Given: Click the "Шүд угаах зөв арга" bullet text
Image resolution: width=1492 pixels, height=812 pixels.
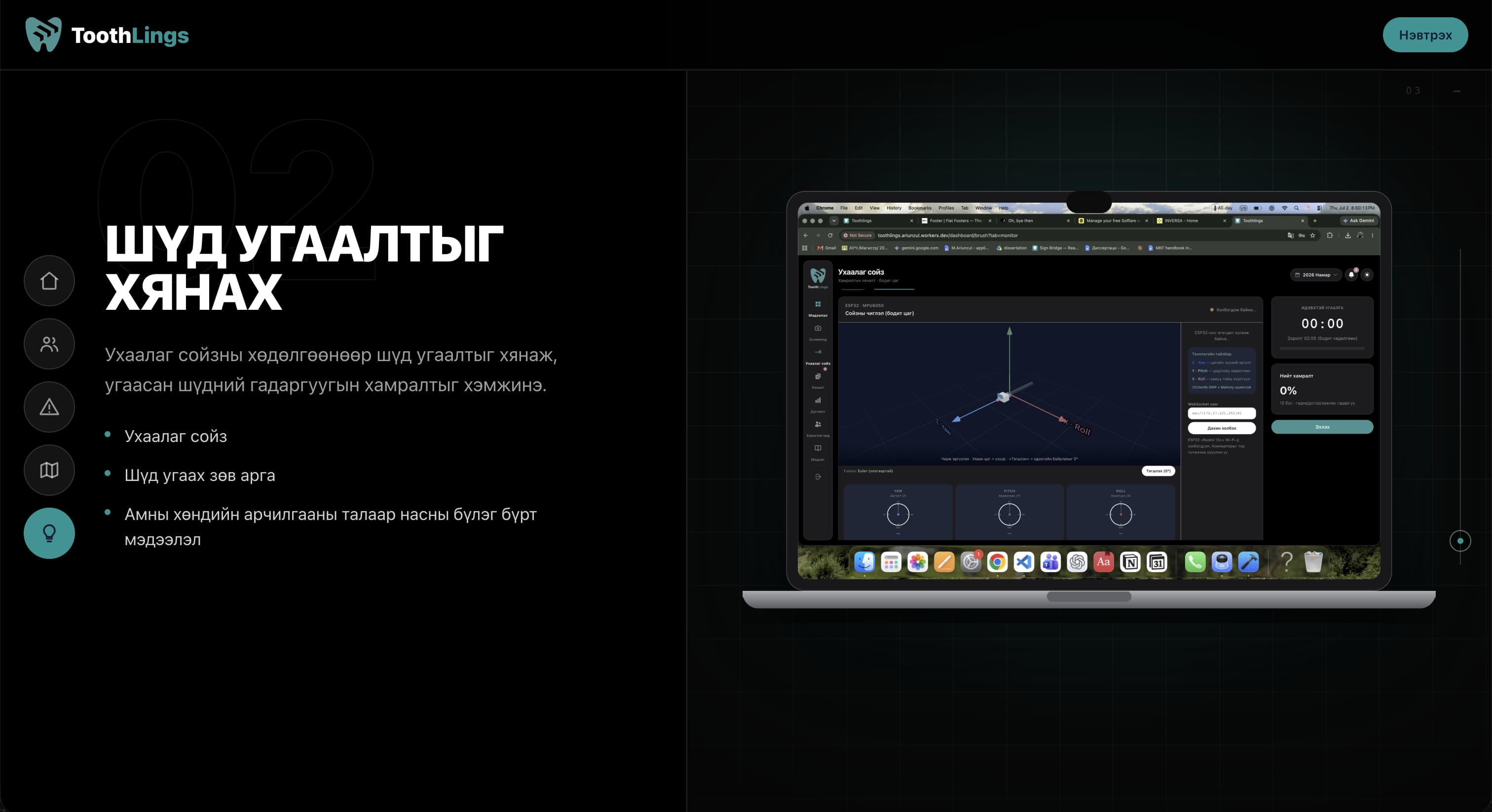Looking at the screenshot, I should tap(200, 475).
